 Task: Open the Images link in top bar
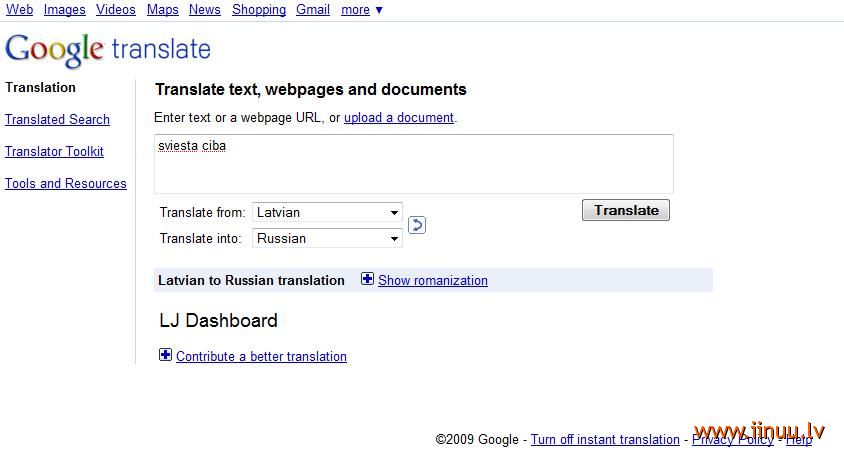(x=65, y=10)
